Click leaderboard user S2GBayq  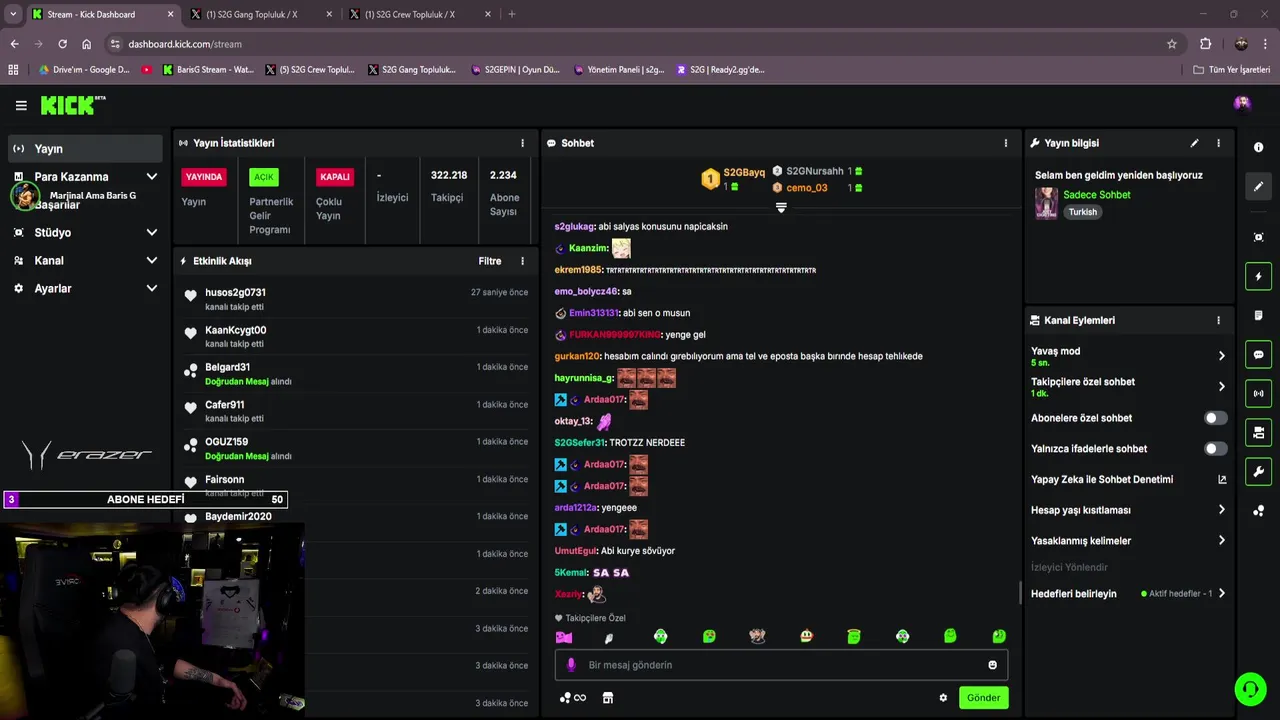click(744, 172)
